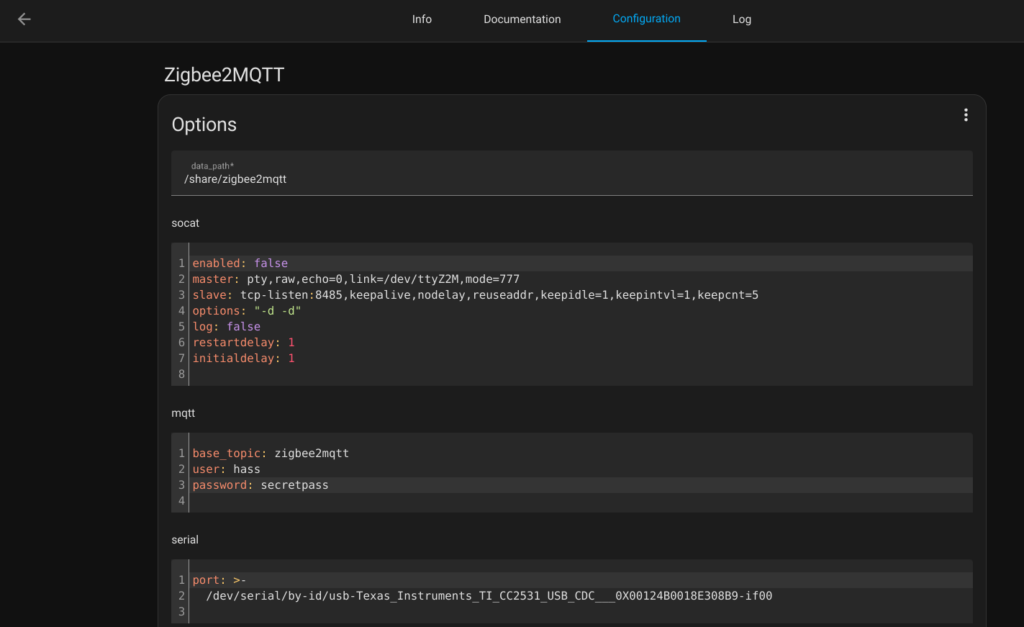Click the 'base_topic: zigbee2mqtt' line
The width and height of the screenshot is (1024, 627).
click(x=270, y=453)
